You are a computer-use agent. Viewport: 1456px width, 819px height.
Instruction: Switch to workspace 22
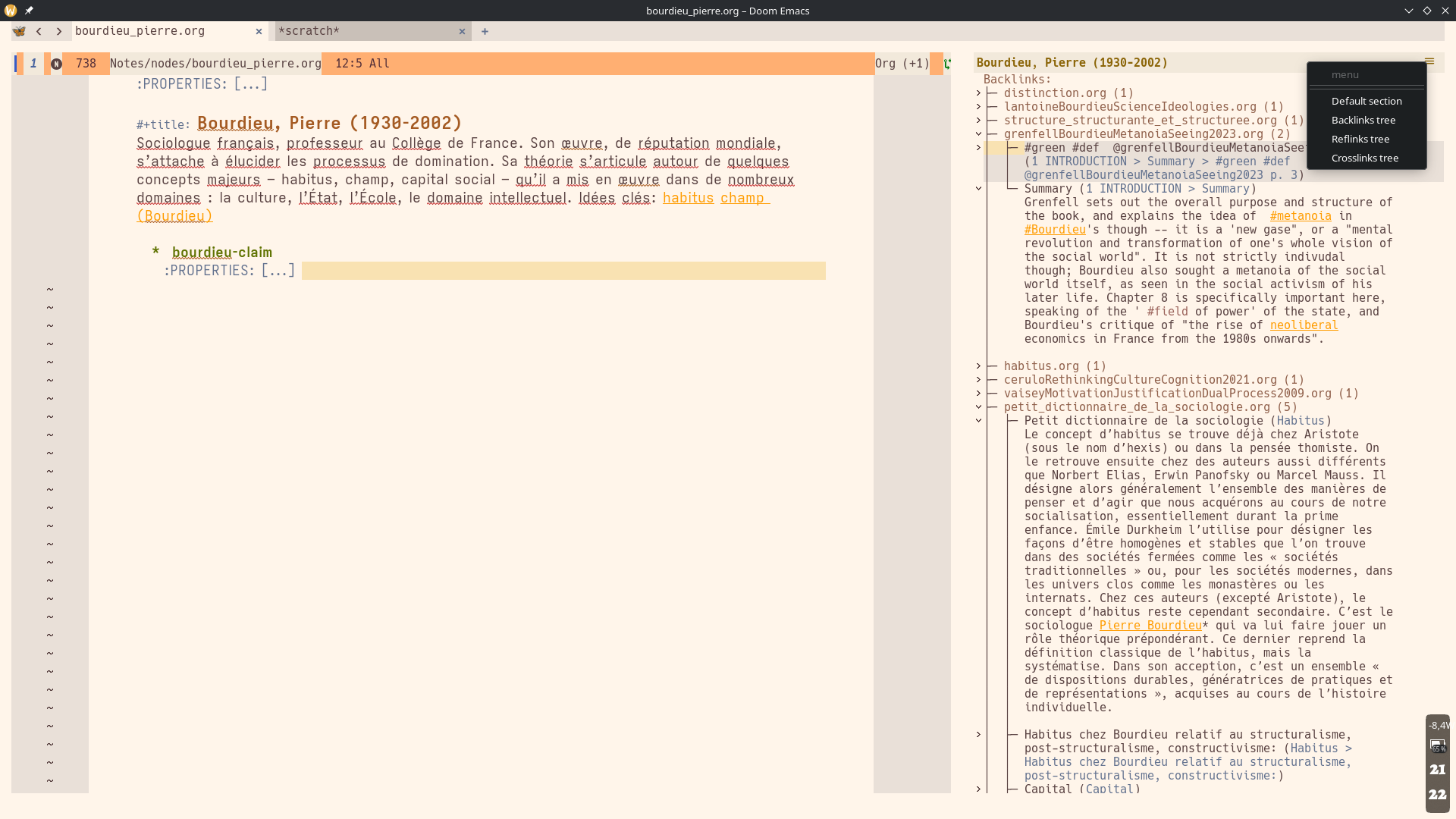coord(1438,795)
